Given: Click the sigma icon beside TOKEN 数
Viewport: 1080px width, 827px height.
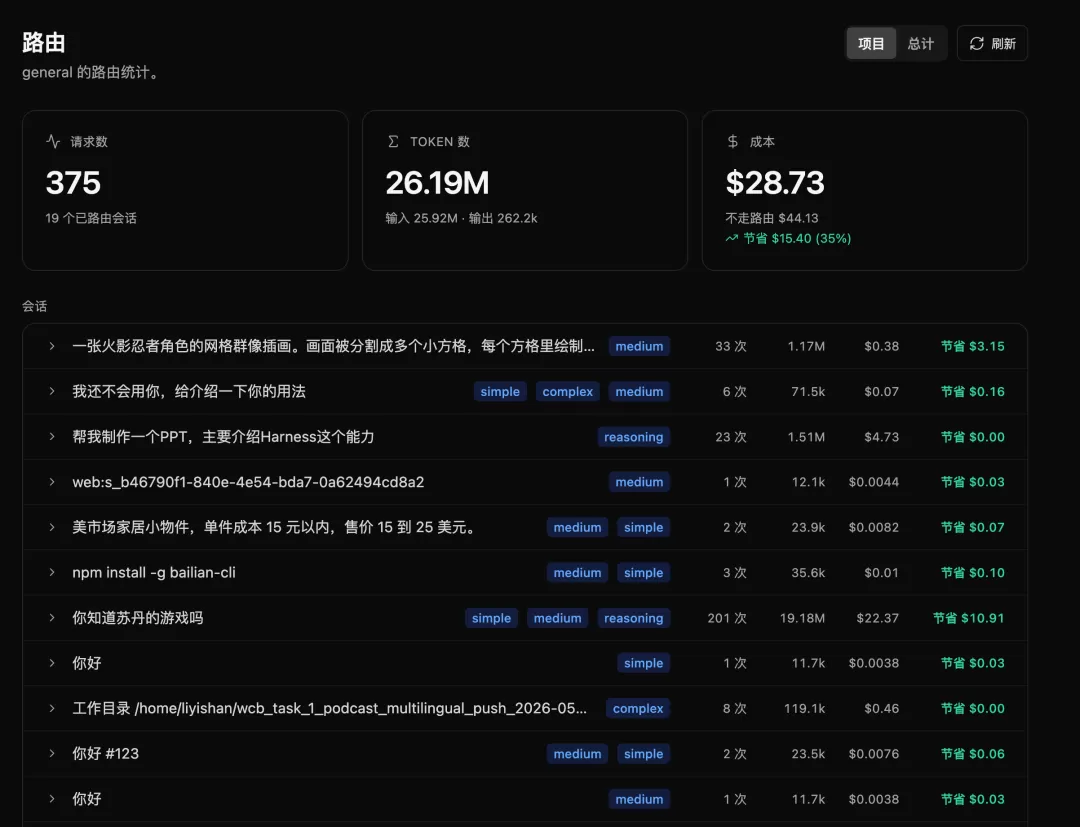Looking at the screenshot, I should (x=393, y=141).
